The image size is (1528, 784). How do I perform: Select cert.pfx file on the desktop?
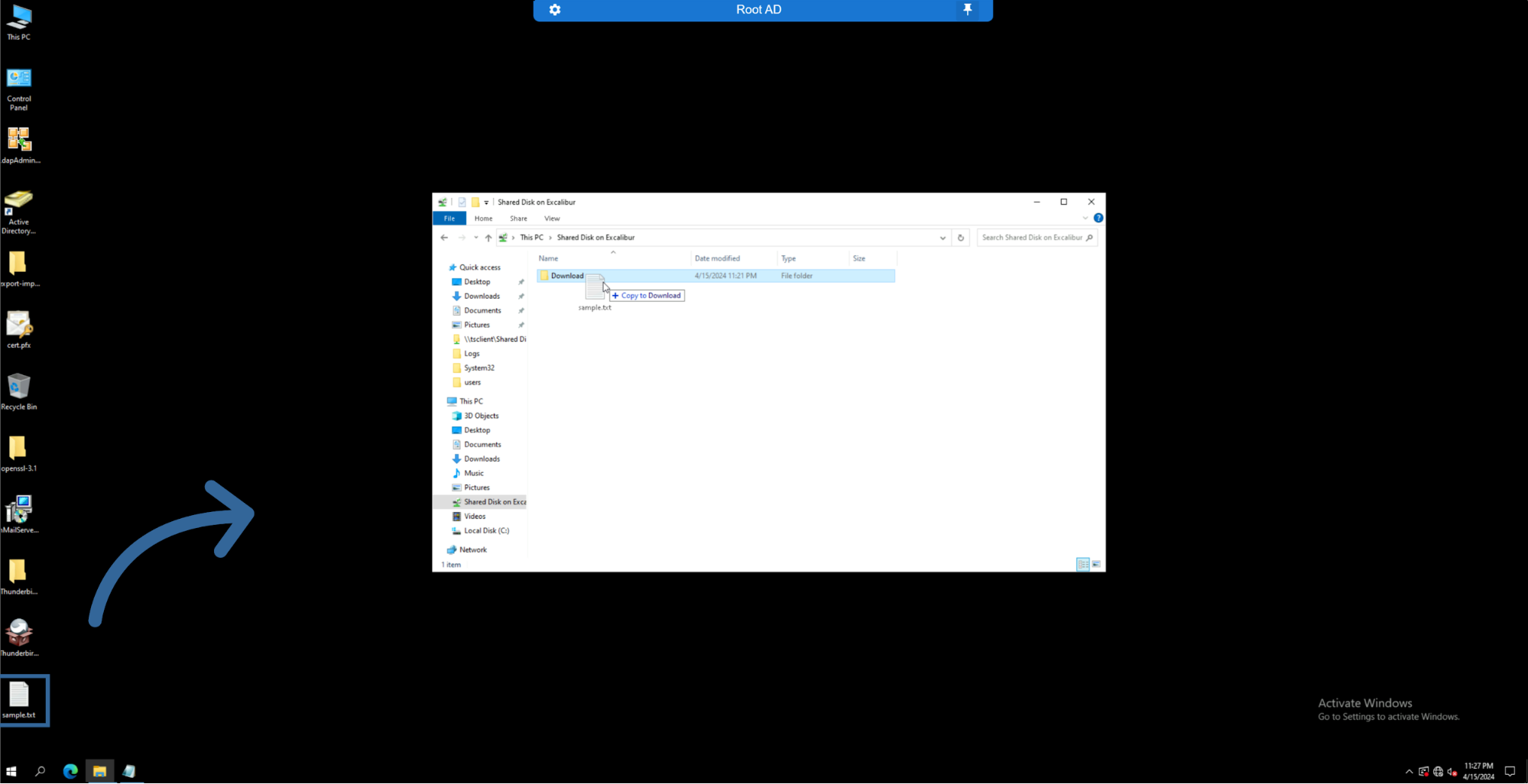pos(18,329)
